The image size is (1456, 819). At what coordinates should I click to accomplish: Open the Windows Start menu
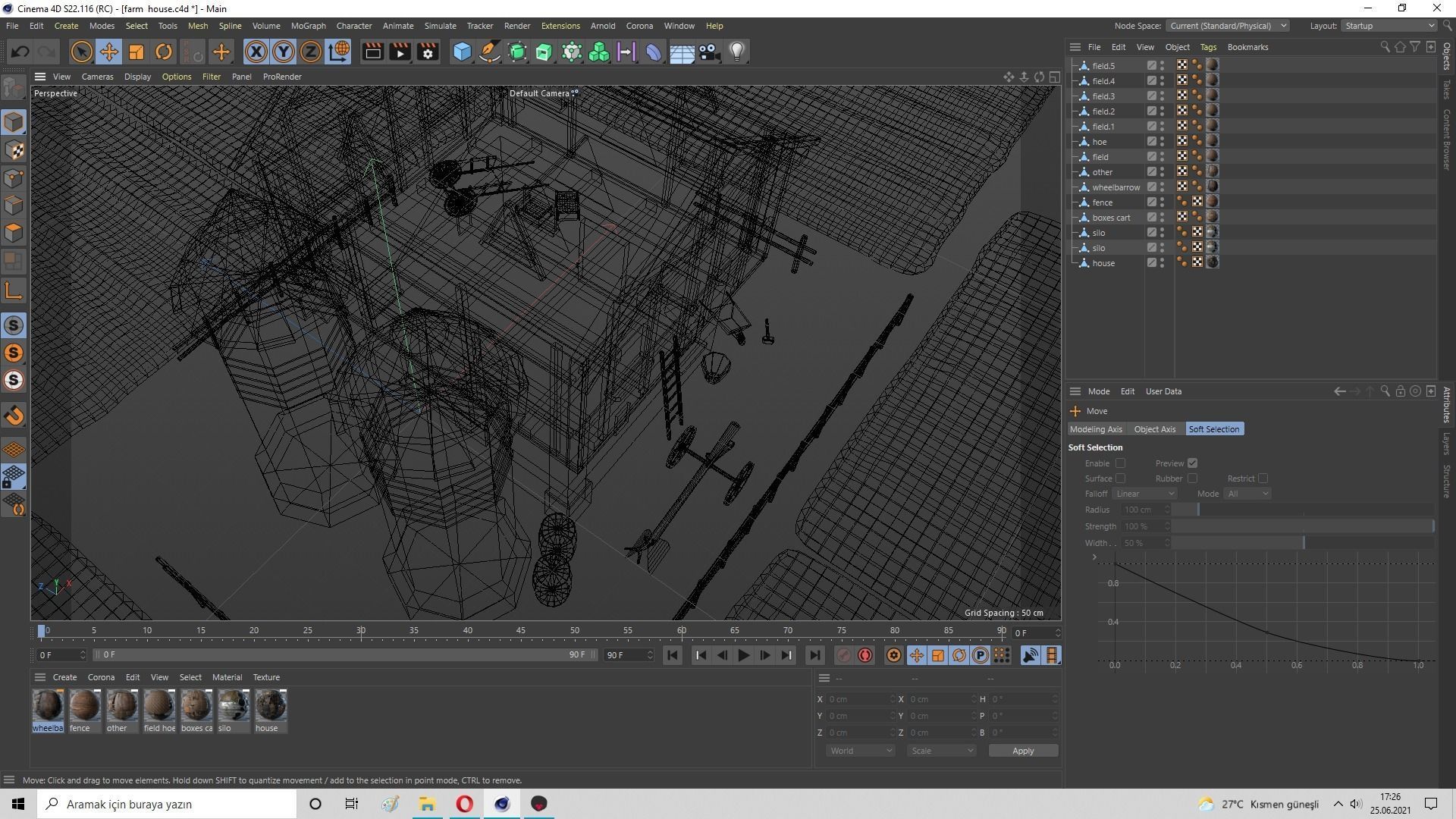click(x=18, y=804)
